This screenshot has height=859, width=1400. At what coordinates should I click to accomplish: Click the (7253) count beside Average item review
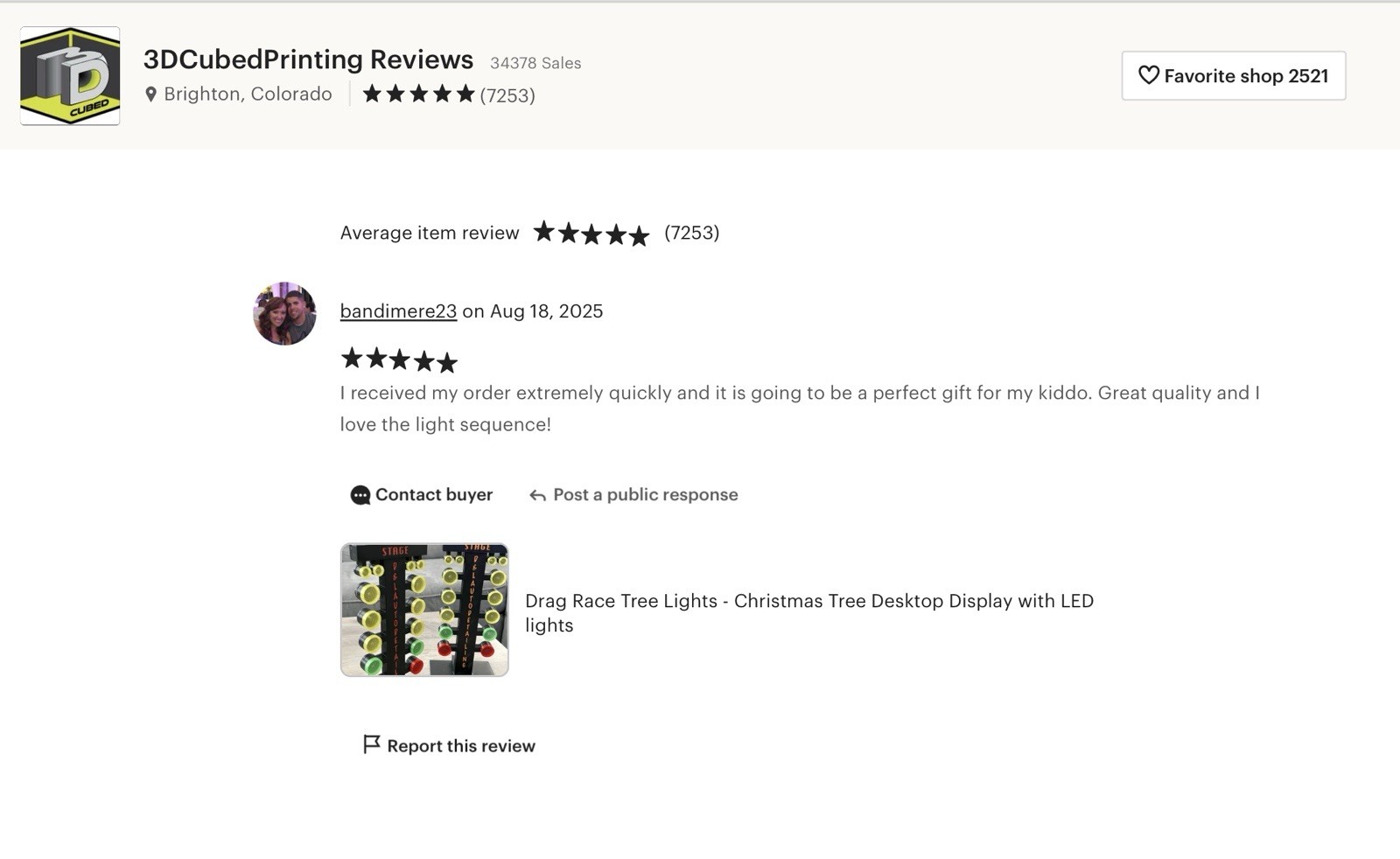(x=691, y=233)
